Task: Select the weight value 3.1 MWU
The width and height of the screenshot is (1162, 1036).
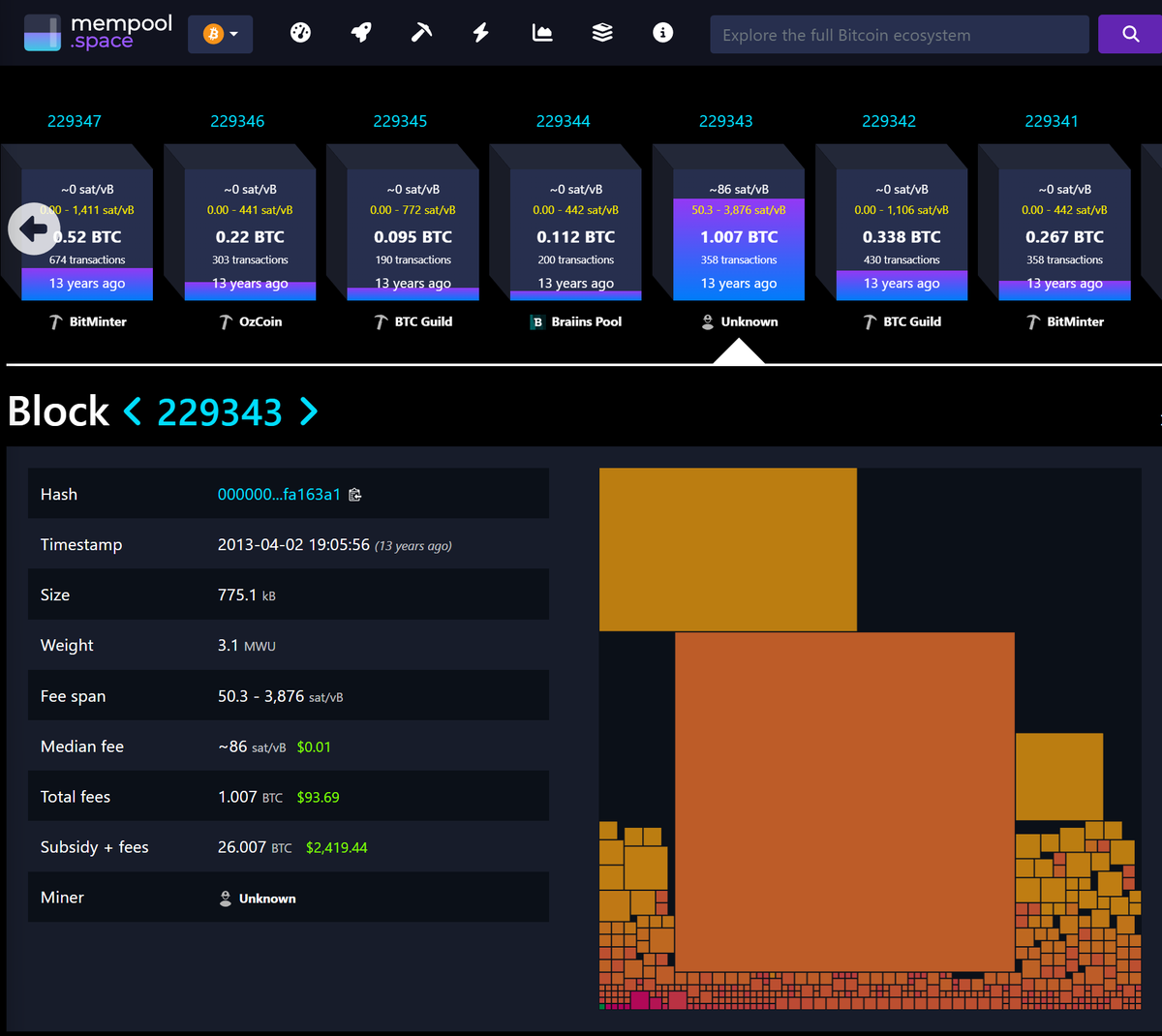Action: (247, 646)
